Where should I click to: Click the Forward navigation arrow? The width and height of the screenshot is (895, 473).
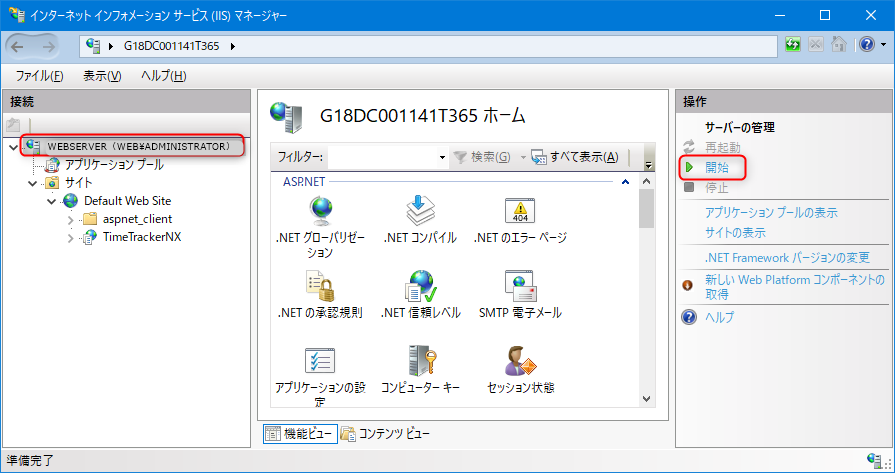click(x=49, y=47)
